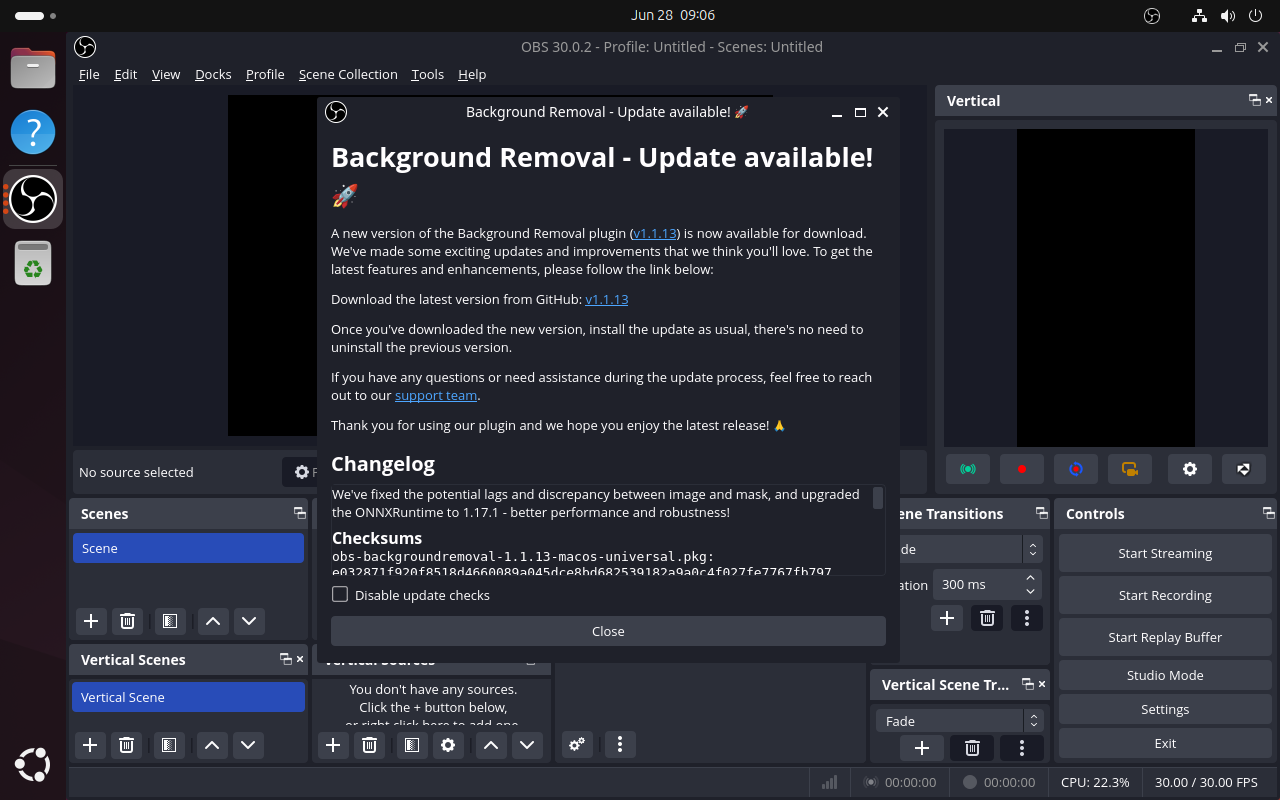Click Start Recording button
Viewport: 1280px width, 800px height.
pos(1165,595)
